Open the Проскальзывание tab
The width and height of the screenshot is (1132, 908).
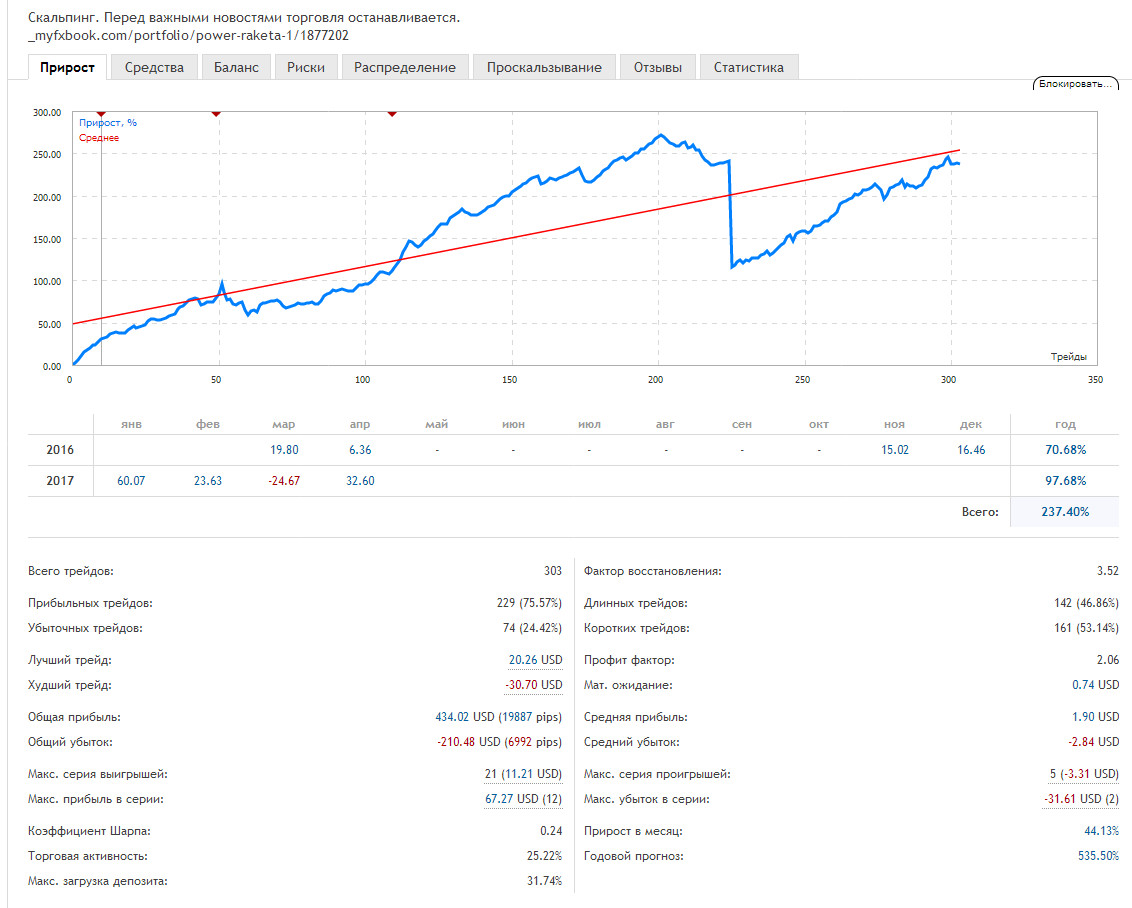pyautogui.click(x=544, y=67)
